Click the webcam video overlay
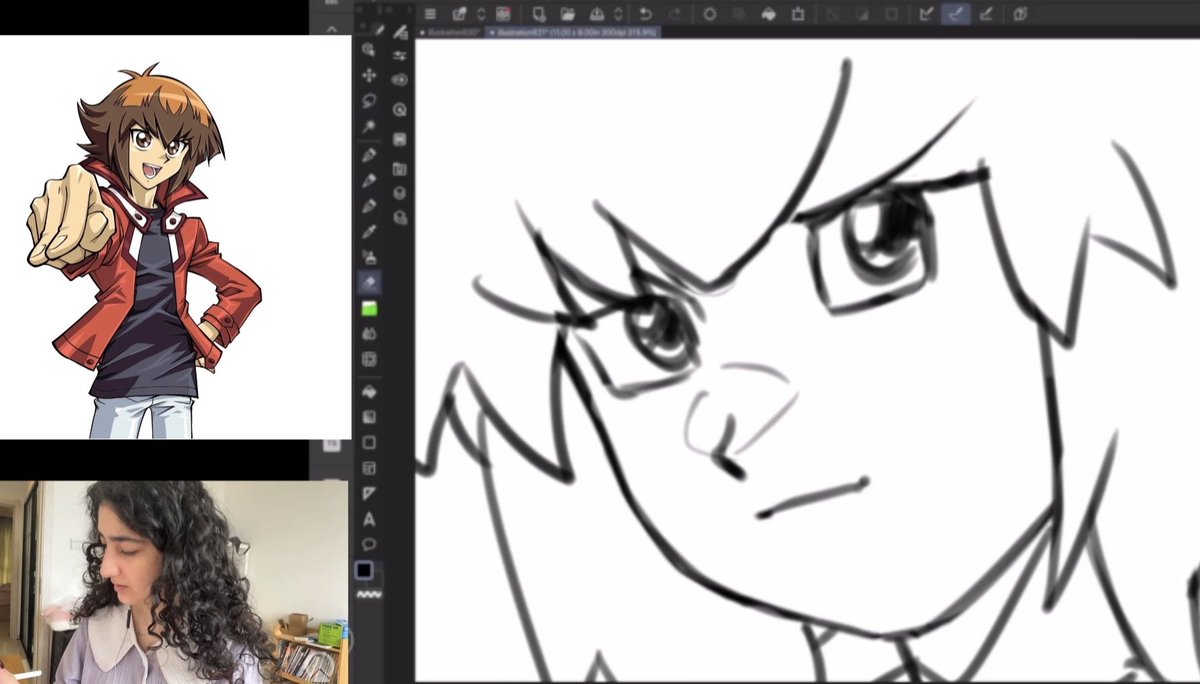Viewport: 1200px width, 684px height. (174, 582)
